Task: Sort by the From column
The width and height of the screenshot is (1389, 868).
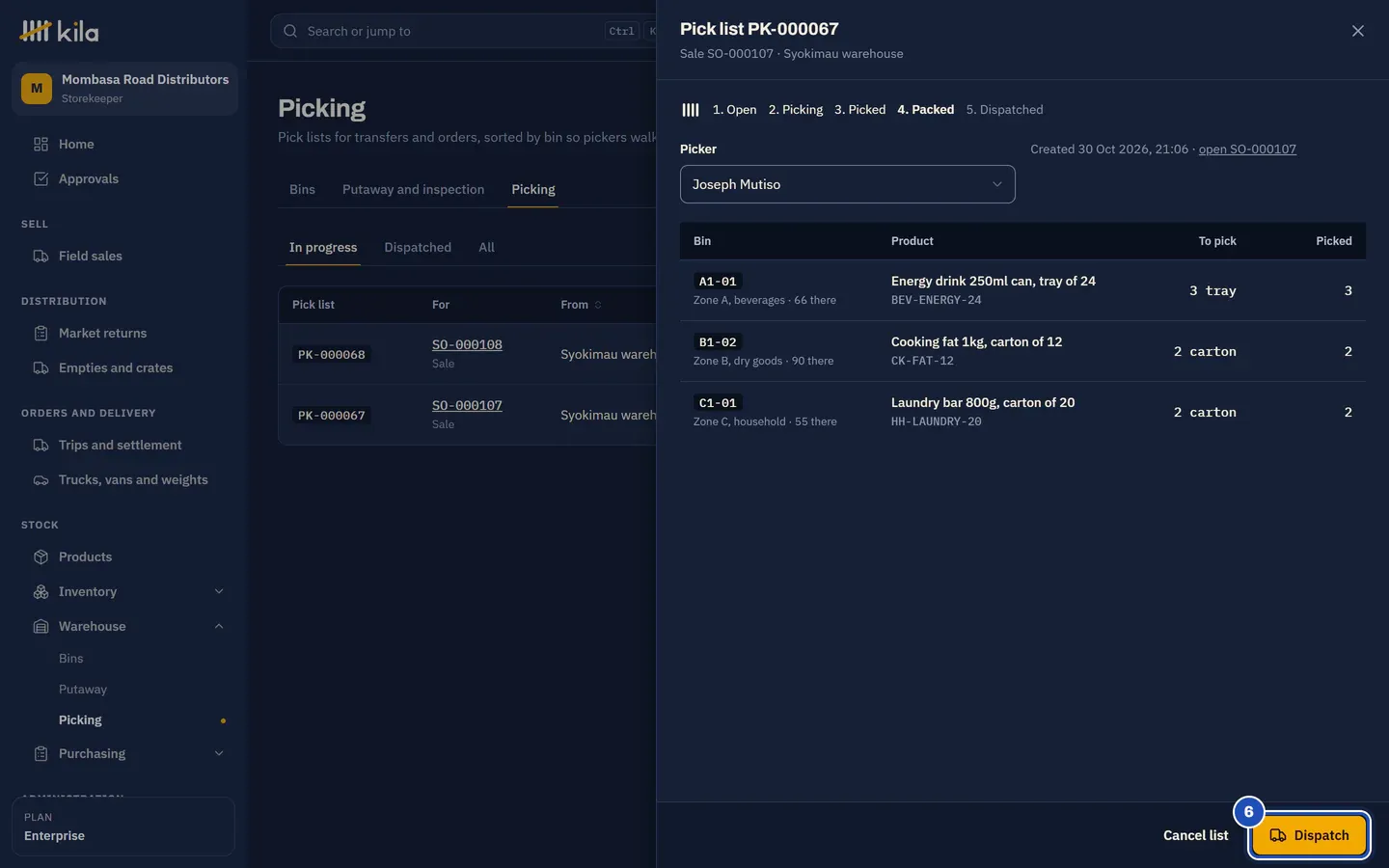Action: tap(581, 305)
